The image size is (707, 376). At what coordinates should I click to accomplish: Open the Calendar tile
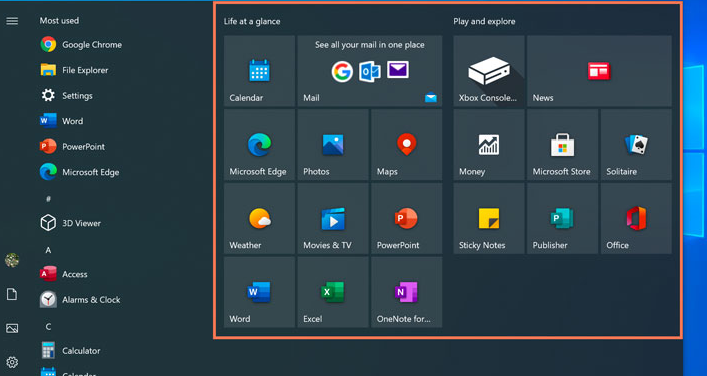259,71
